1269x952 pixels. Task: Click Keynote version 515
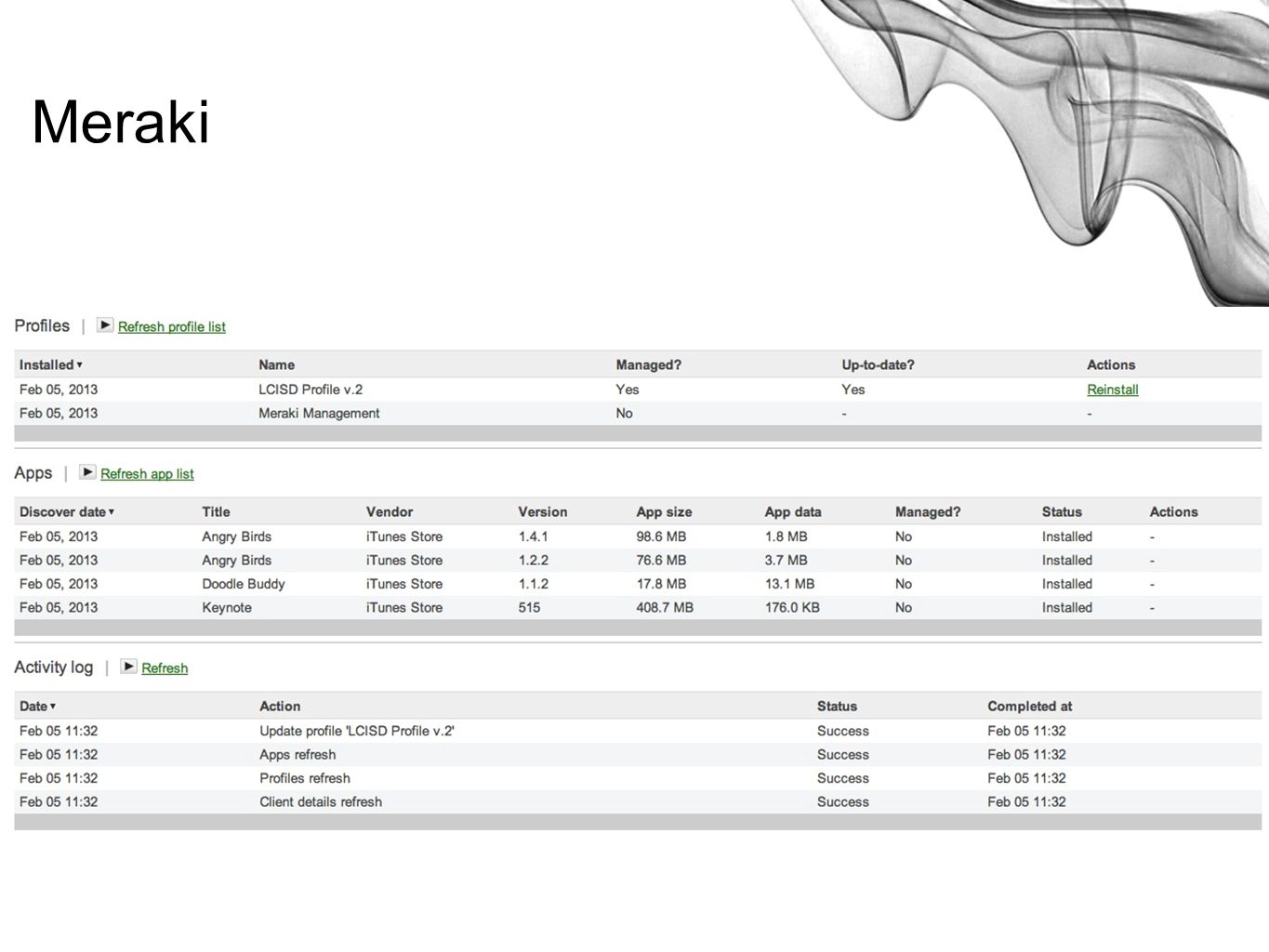[529, 607]
